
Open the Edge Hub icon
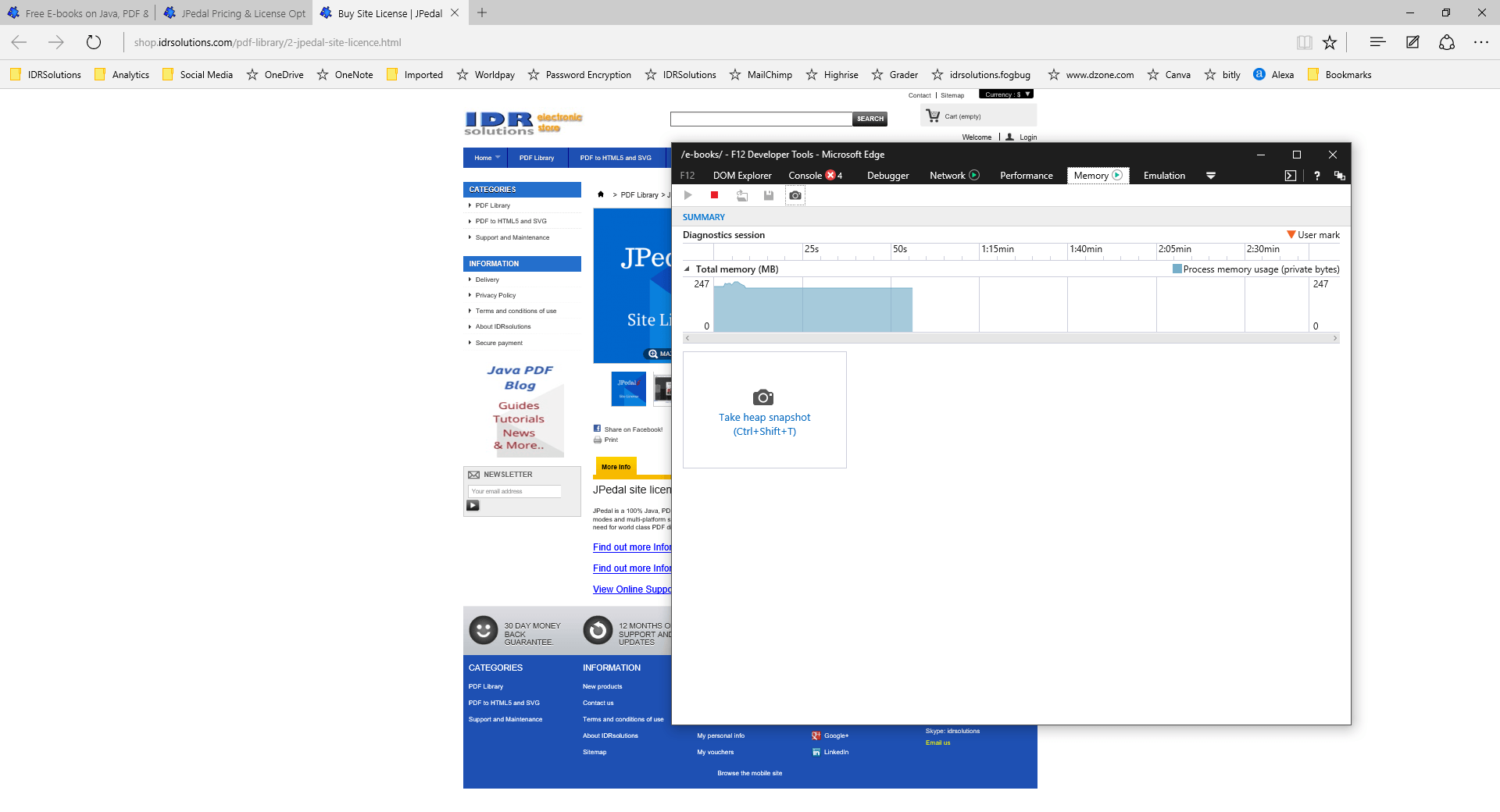click(x=1377, y=42)
